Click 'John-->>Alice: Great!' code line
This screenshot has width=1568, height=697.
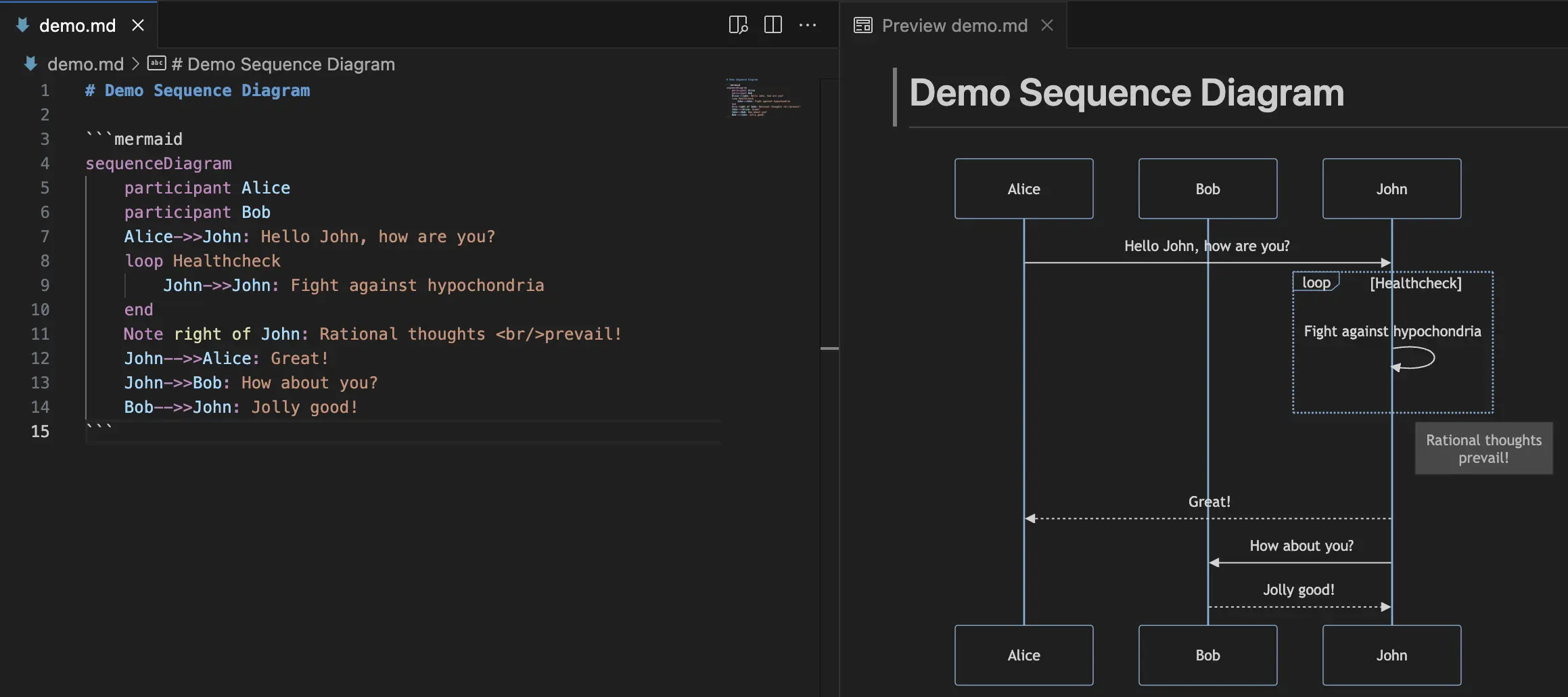[x=227, y=359]
